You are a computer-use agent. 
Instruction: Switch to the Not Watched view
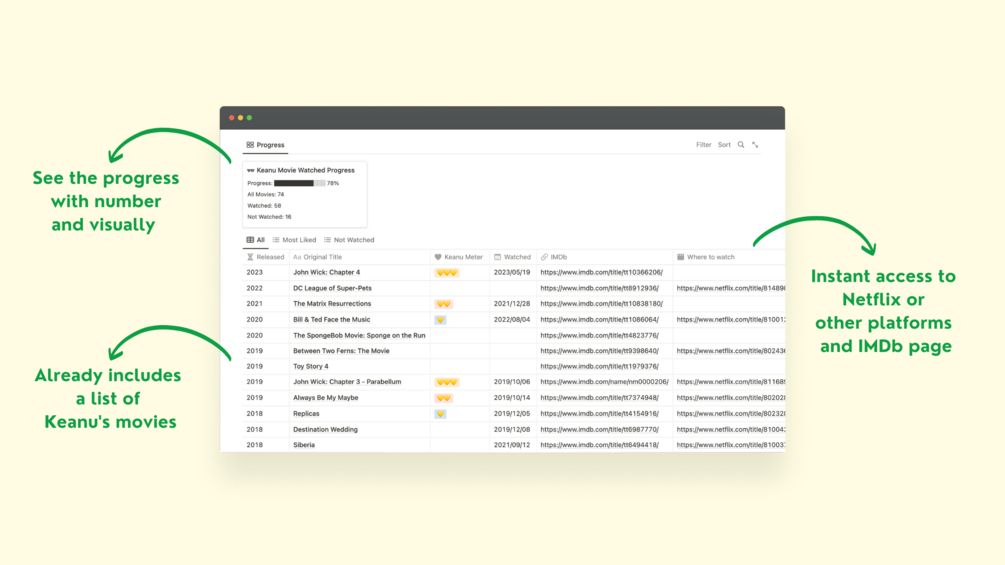point(349,240)
